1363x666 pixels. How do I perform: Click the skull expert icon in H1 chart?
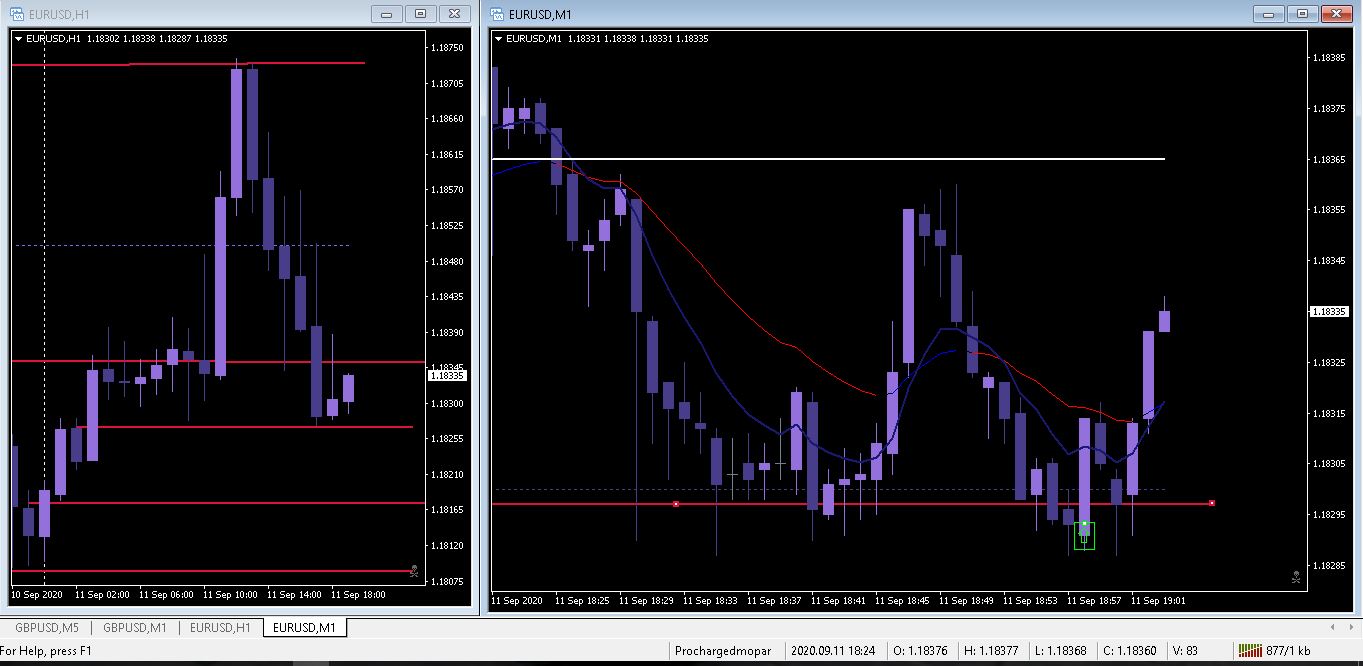pos(415,572)
